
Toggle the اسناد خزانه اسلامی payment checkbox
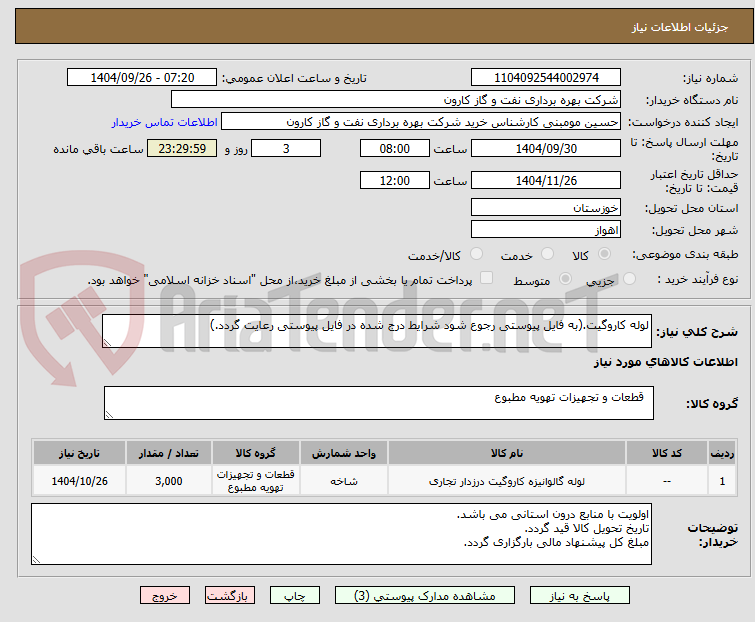click(x=486, y=278)
